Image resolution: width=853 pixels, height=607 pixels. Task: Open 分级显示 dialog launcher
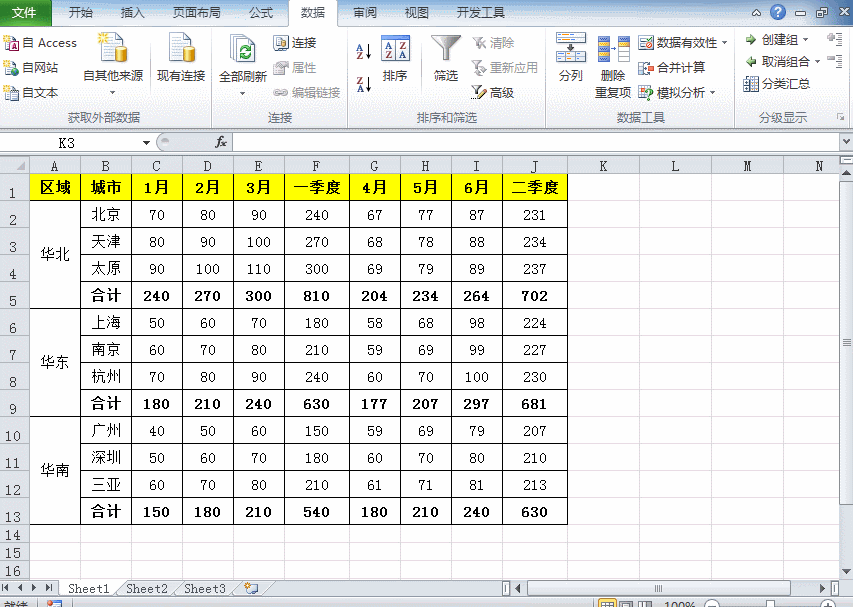click(840, 117)
